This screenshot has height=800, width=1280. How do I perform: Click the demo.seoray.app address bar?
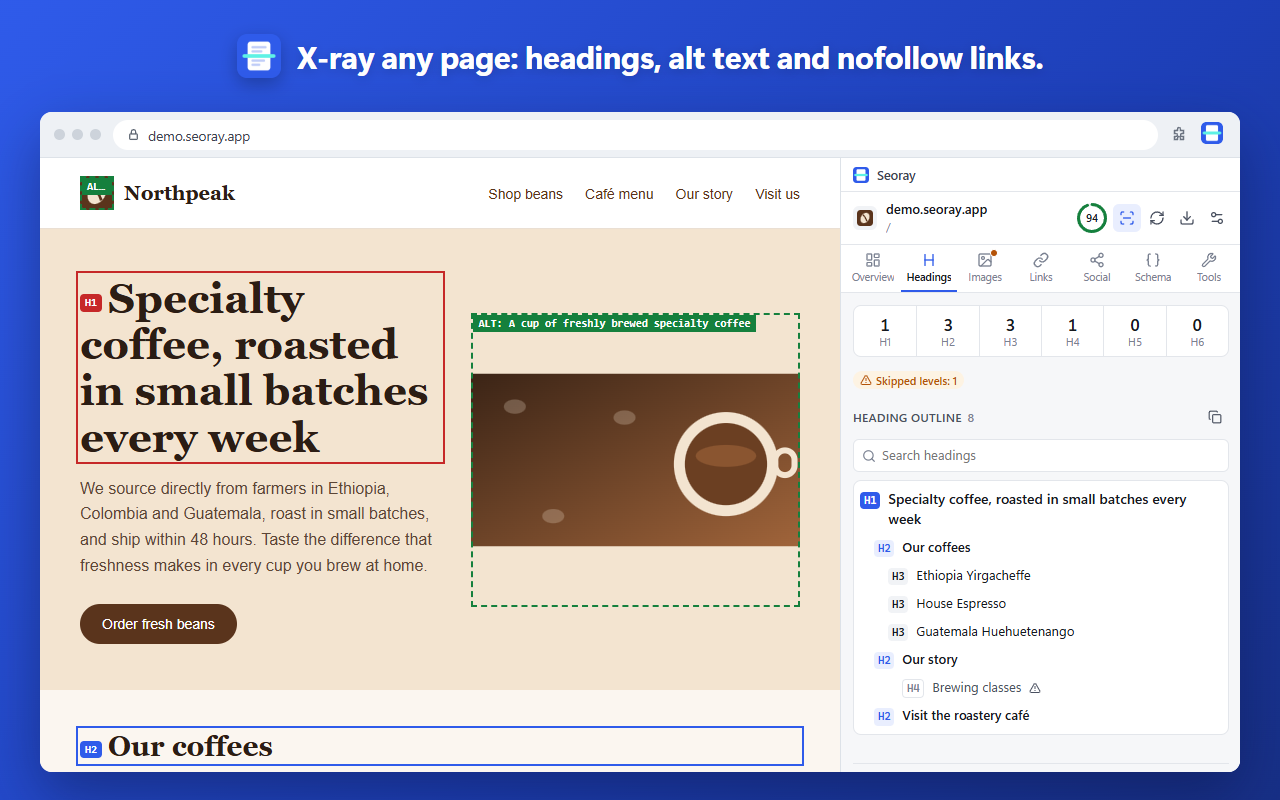(x=636, y=136)
